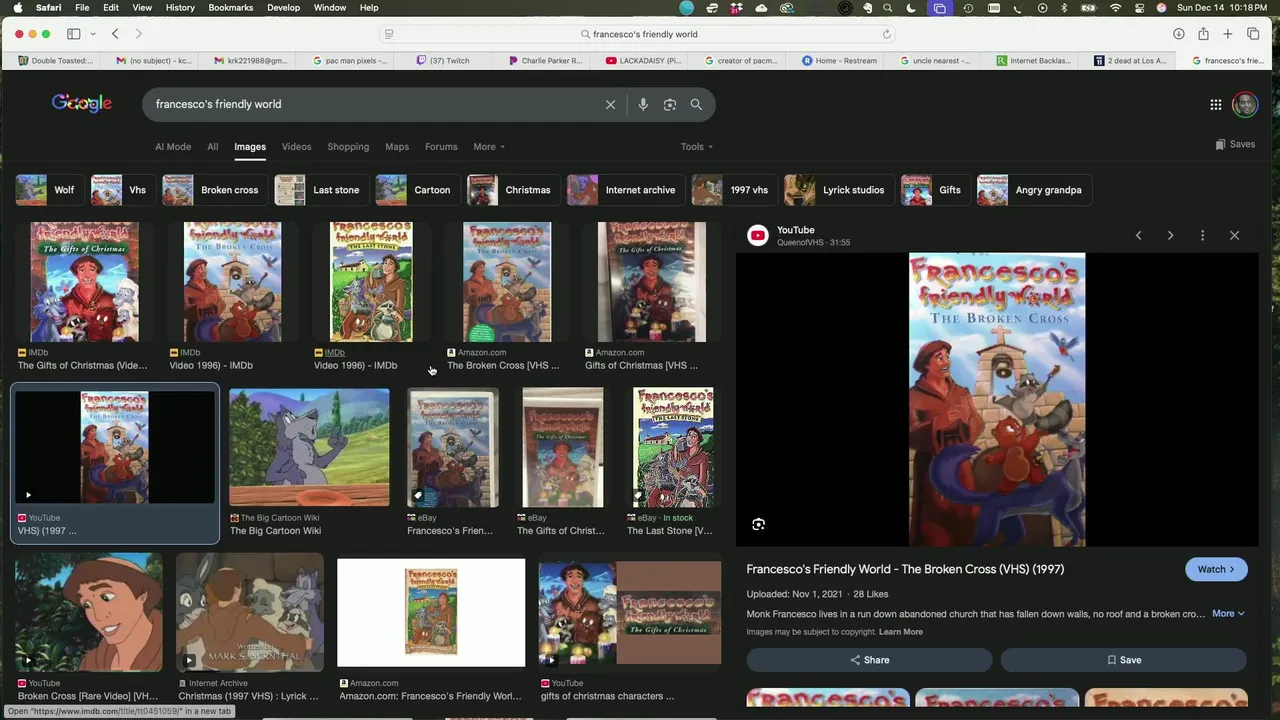Screen dimensions: 1280x720
Task: Filter by the Wolf chip
Action: coord(48,190)
